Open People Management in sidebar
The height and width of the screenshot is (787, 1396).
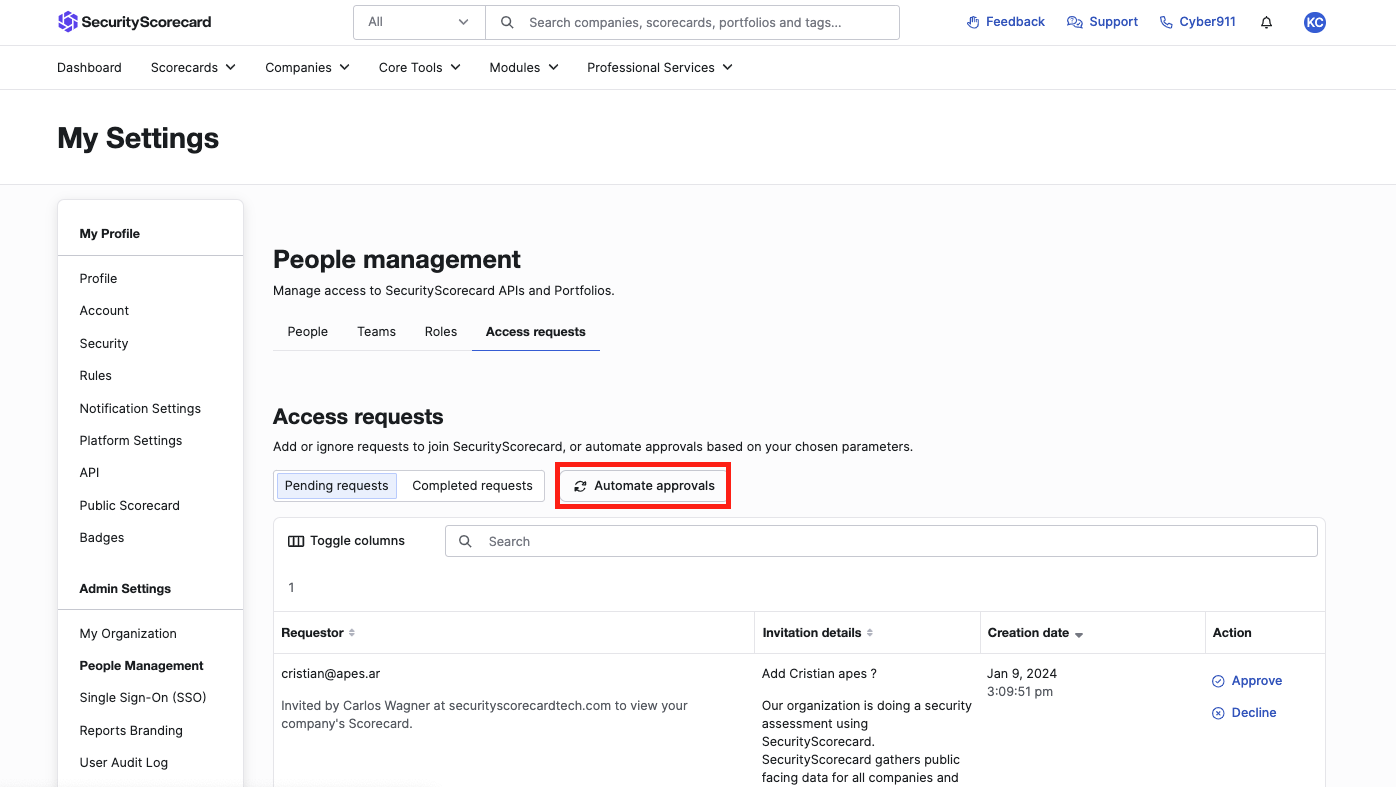coord(142,666)
